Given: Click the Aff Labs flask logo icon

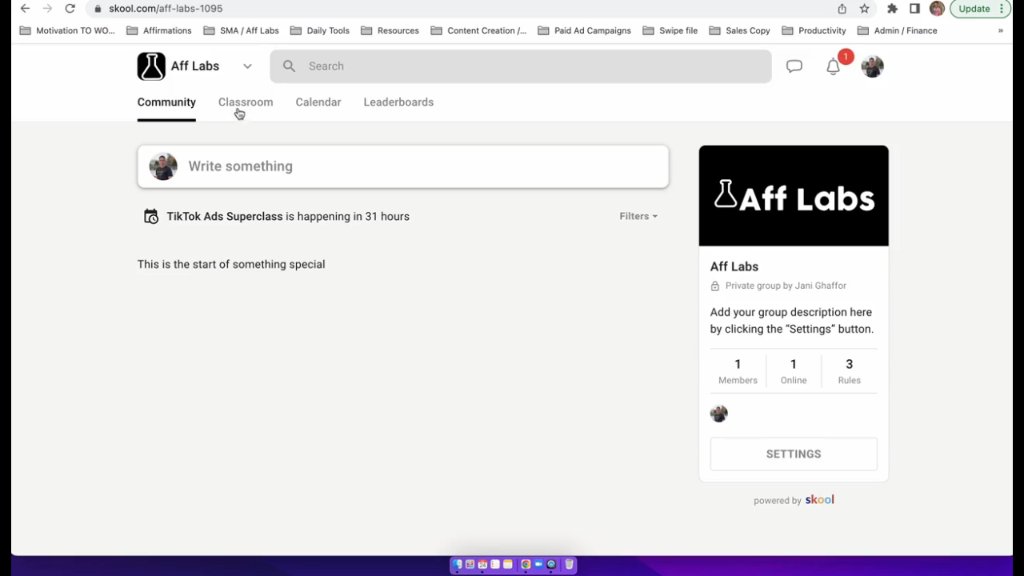Looking at the screenshot, I should 151,66.
